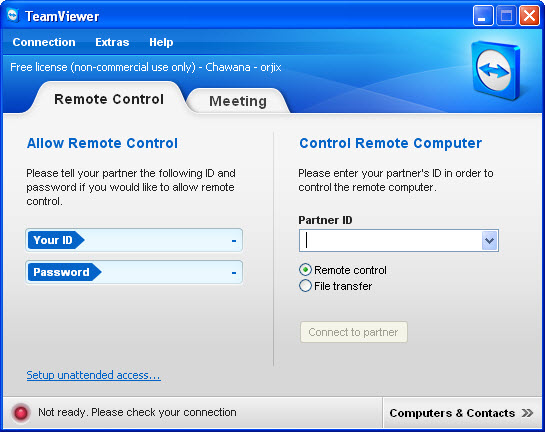Open the Connection menu
This screenshot has height=432, width=545.
44,42
